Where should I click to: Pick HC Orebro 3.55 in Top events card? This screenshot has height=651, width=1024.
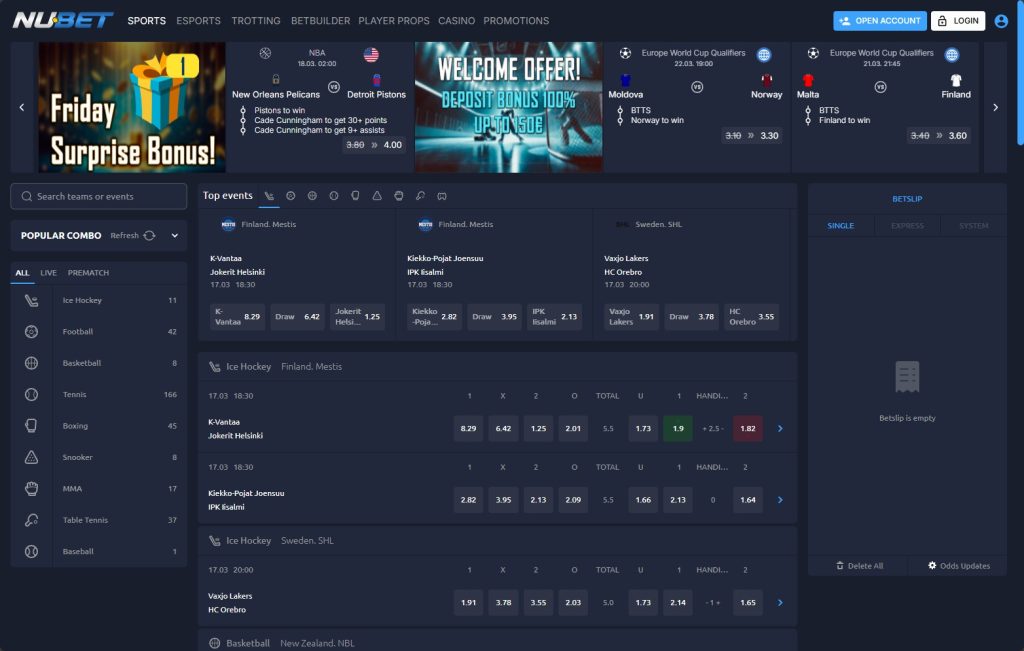click(751, 317)
